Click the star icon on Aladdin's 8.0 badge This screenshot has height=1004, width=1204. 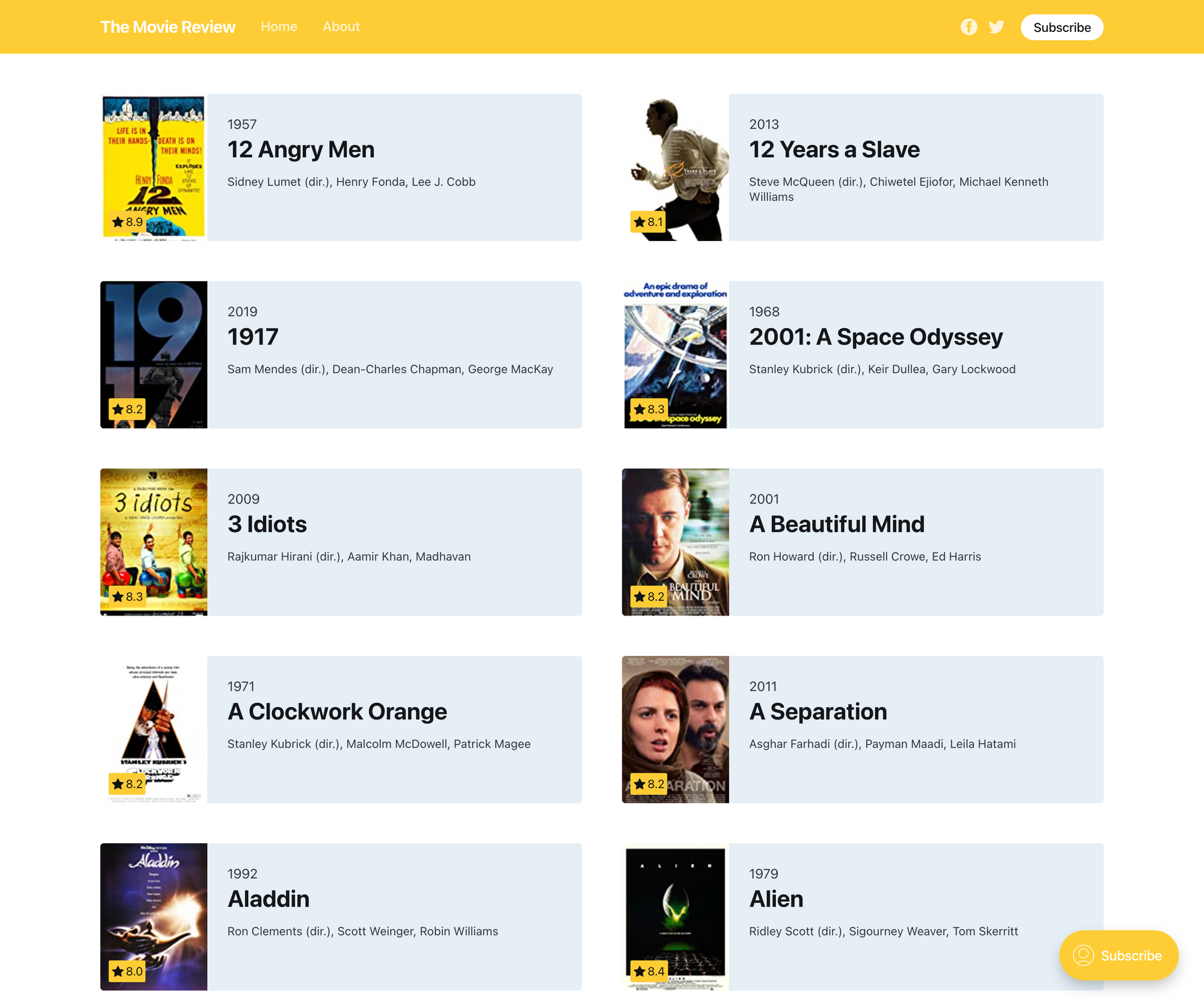(x=119, y=971)
